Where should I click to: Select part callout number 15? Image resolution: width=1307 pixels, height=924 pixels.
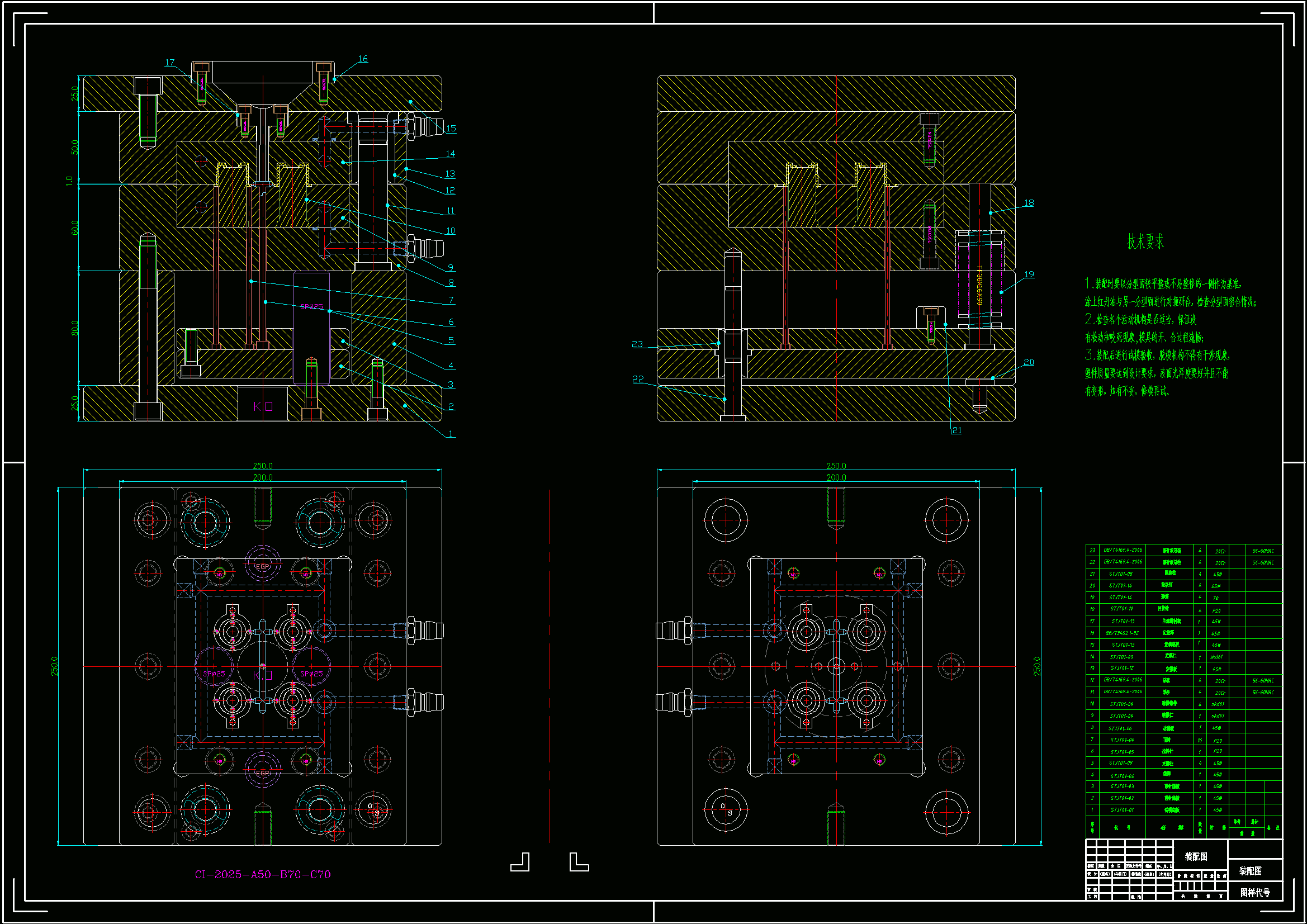point(451,128)
